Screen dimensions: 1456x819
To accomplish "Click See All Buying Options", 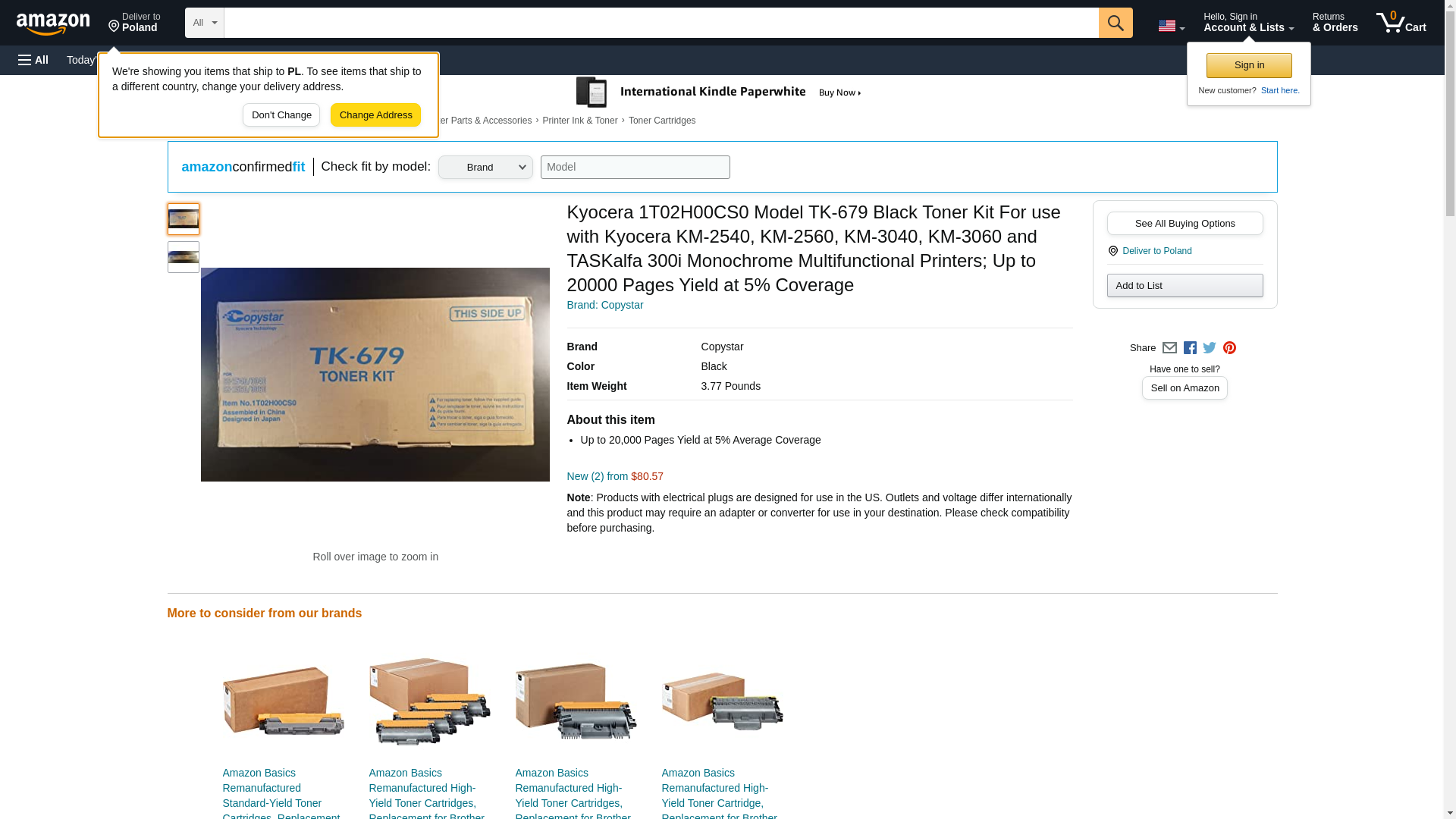I will (1185, 224).
